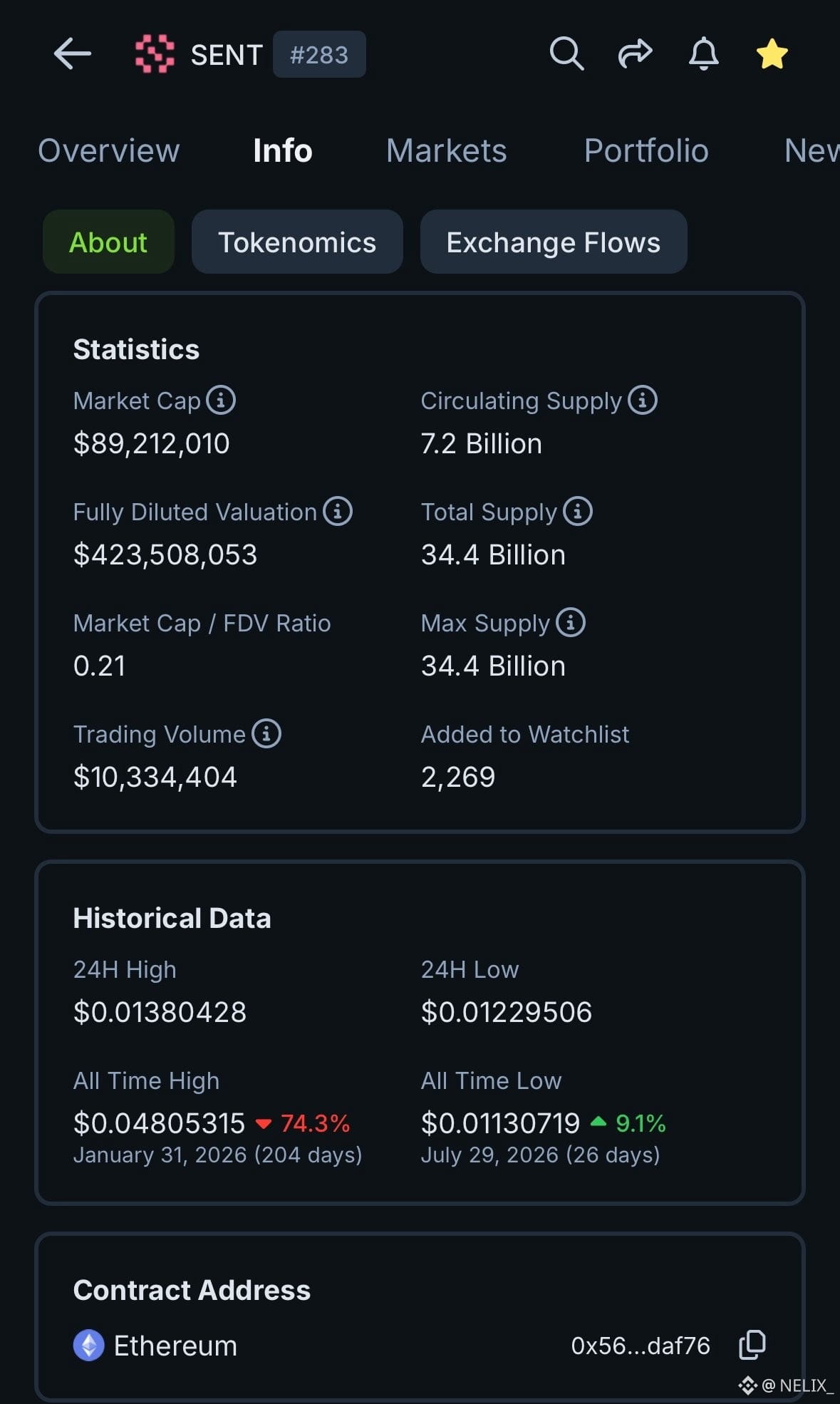Switch to the Overview tab
Screen dimensions: 840x1404
tap(108, 150)
